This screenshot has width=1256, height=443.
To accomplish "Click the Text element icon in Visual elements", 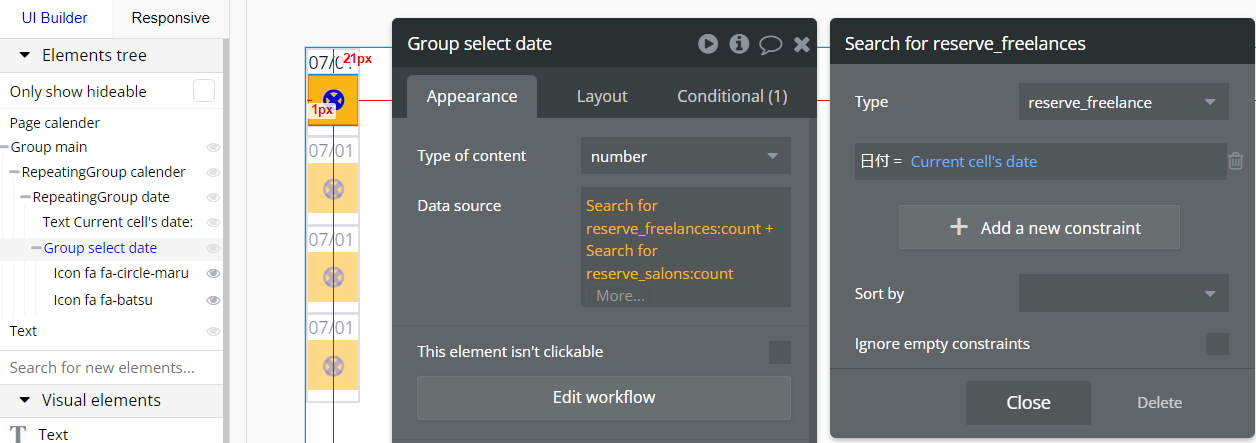I will pos(17,434).
